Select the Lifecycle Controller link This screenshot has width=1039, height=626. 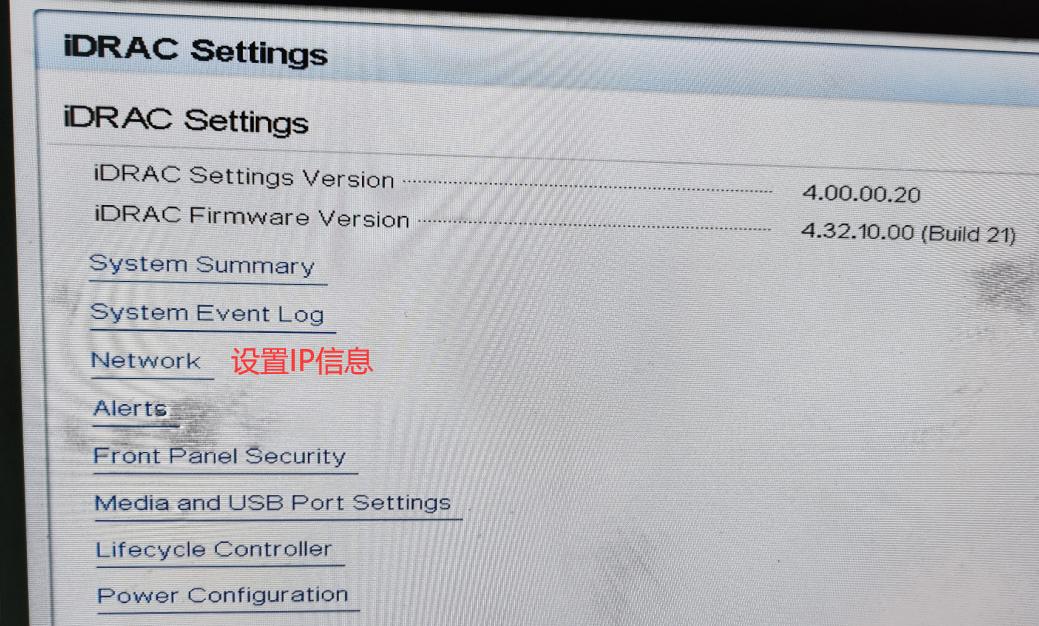point(213,549)
